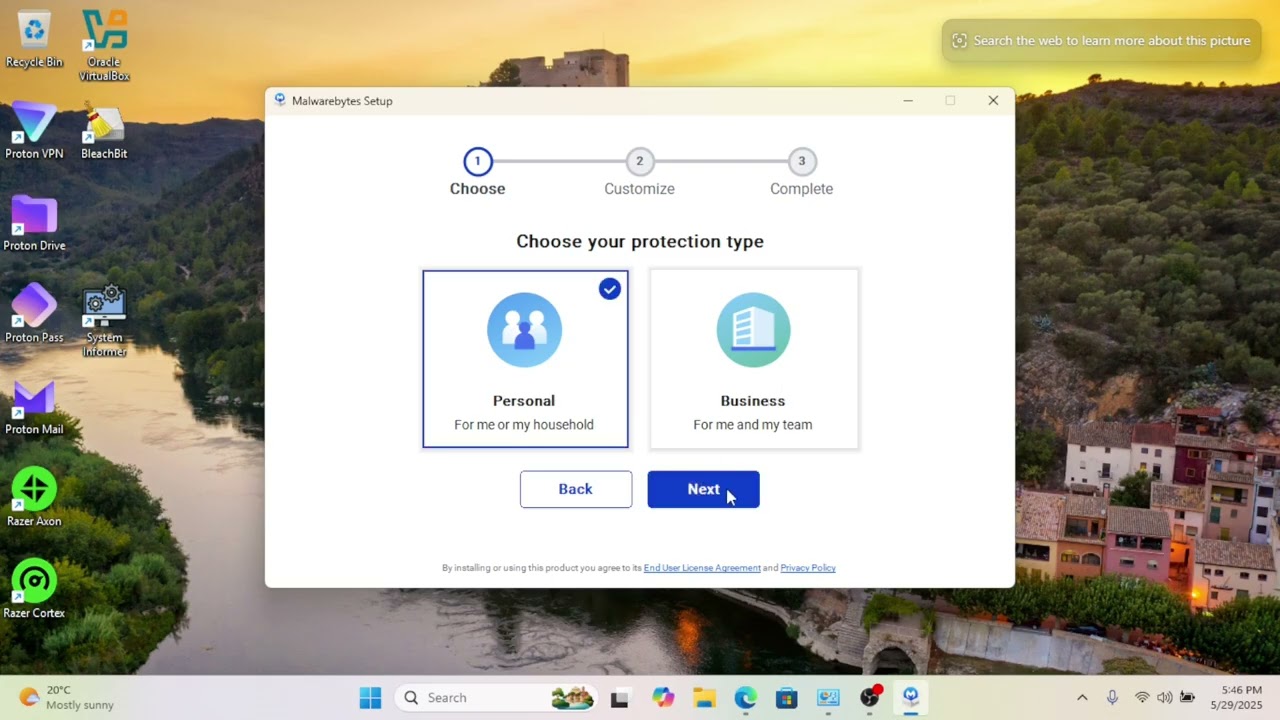Click the Next button
Screen dimensions: 1280x720
(x=703, y=489)
